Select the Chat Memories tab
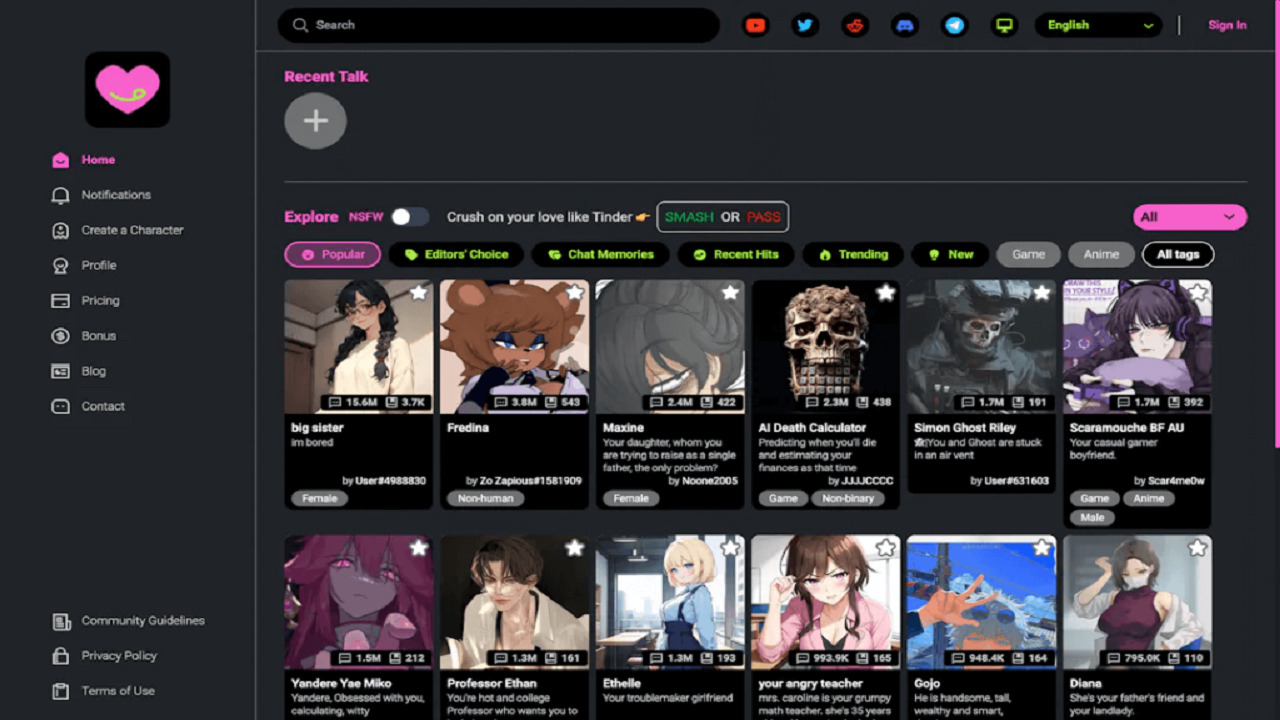Viewport: 1280px width, 720px height. [600, 254]
